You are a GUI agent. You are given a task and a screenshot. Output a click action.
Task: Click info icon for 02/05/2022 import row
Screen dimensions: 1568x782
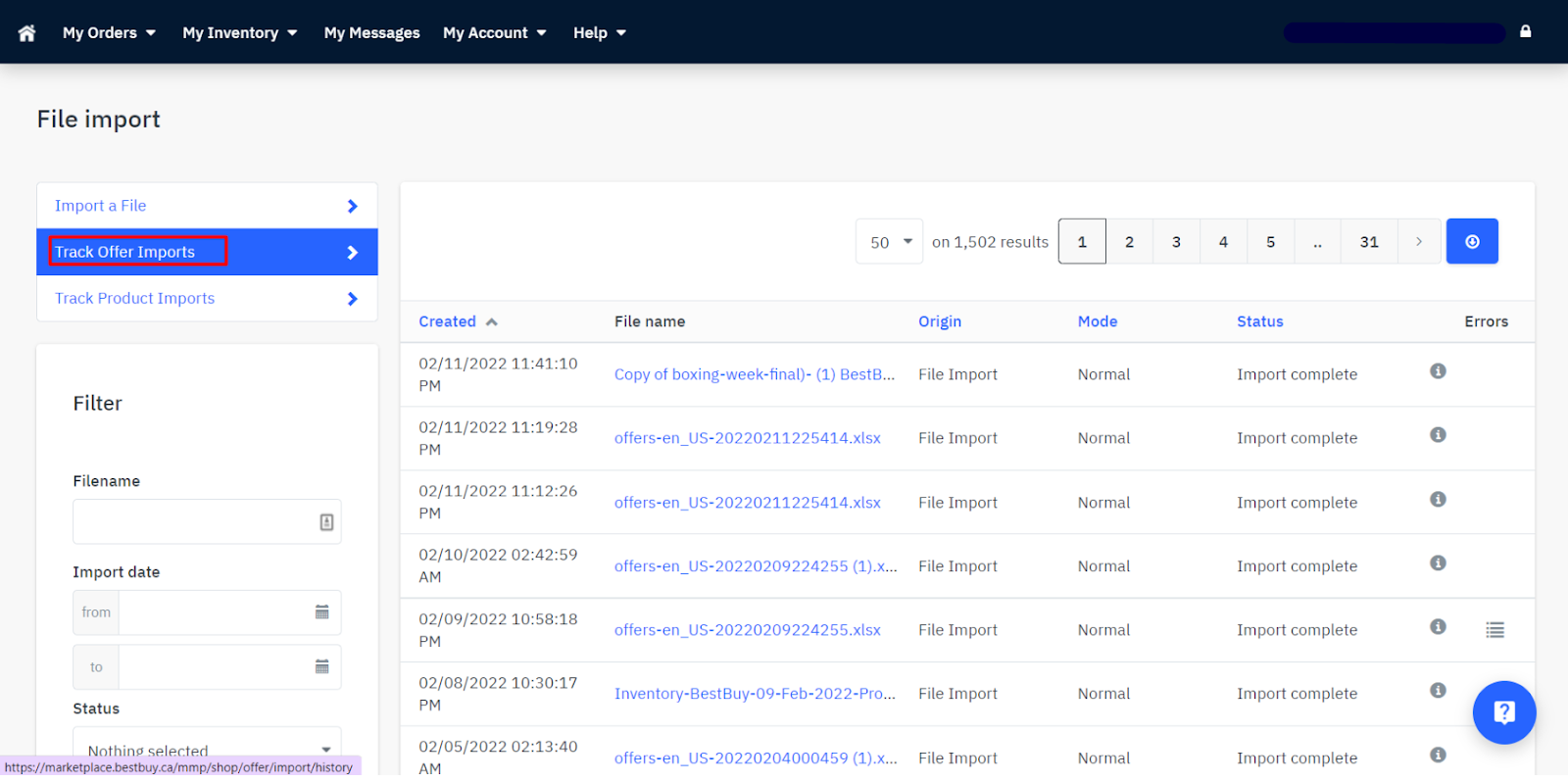click(1438, 756)
